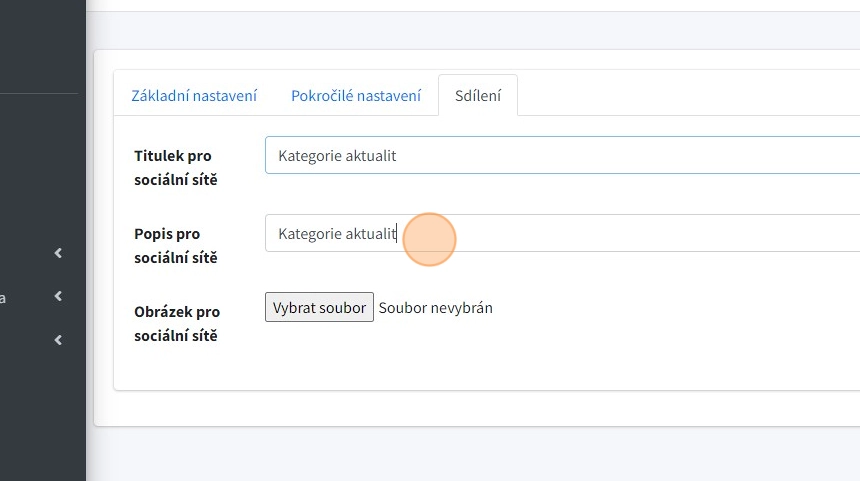Select the Sdílení tab
The height and width of the screenshot is (481, 860).
pos(478,96)
